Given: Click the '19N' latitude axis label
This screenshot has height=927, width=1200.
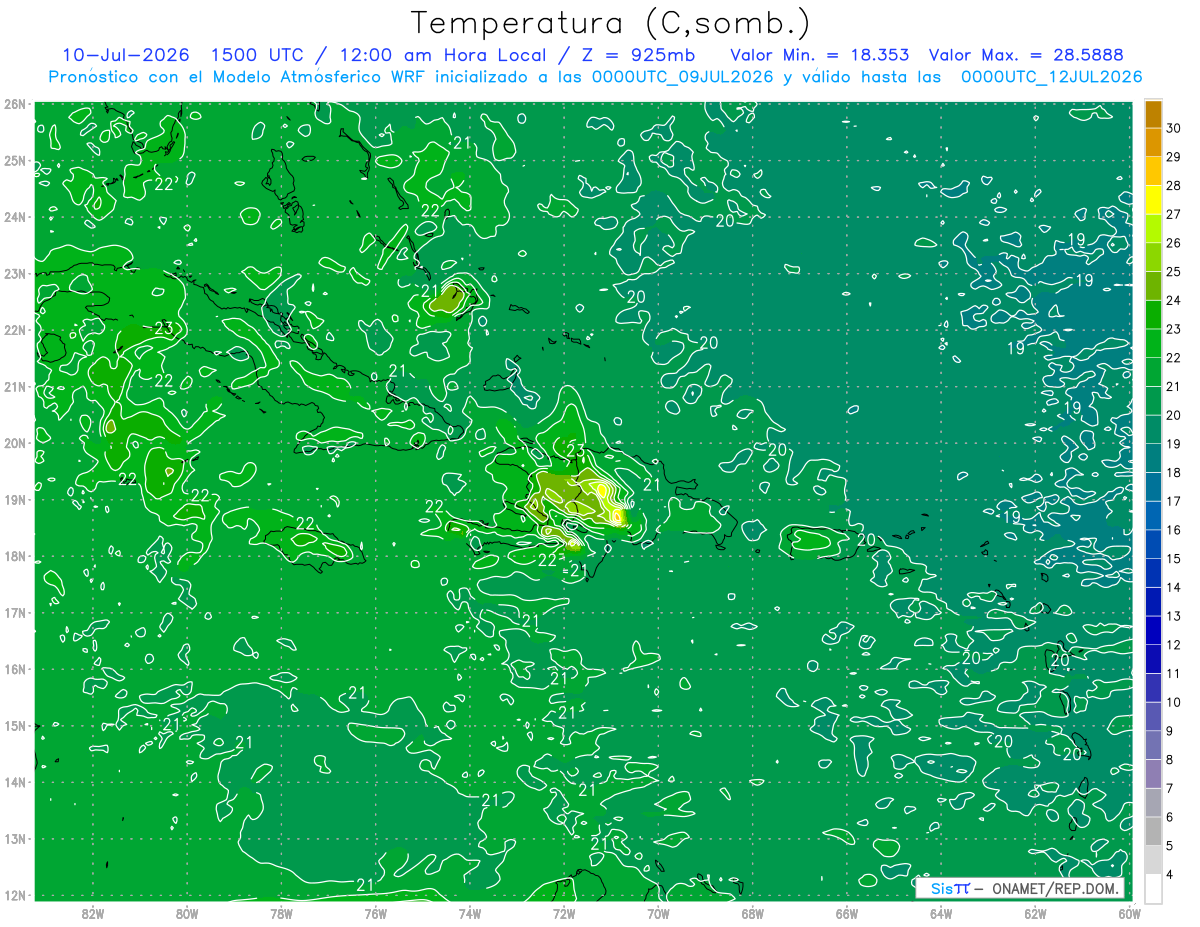Looking at the screenshot, I should click(15, 499).
